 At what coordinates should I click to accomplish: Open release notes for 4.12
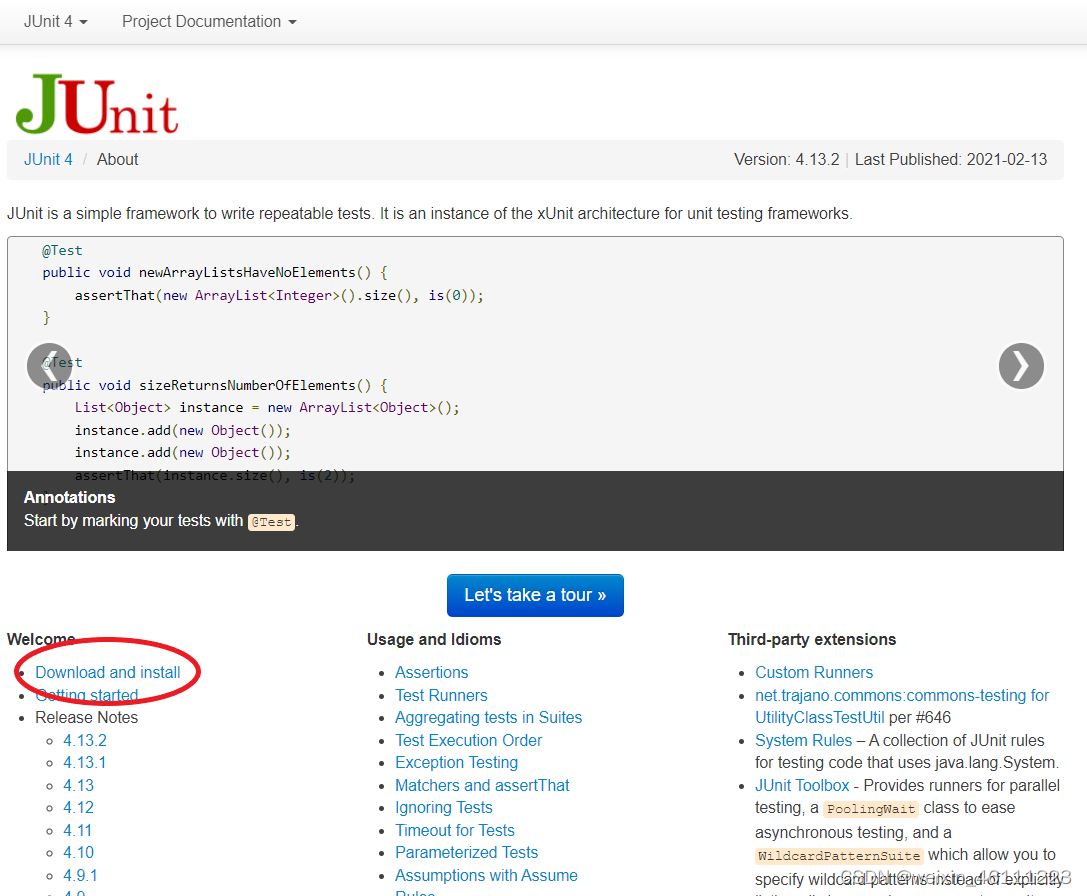tap(78, 807)
